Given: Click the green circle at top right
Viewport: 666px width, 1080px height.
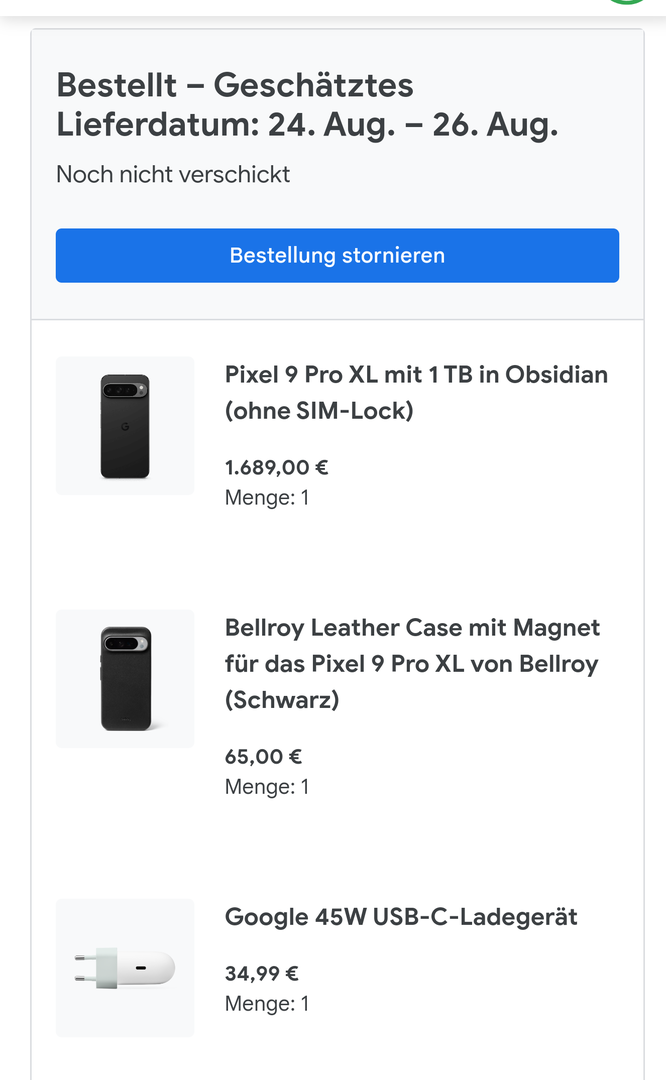Looking at the screenshot, I should (627, 3).
